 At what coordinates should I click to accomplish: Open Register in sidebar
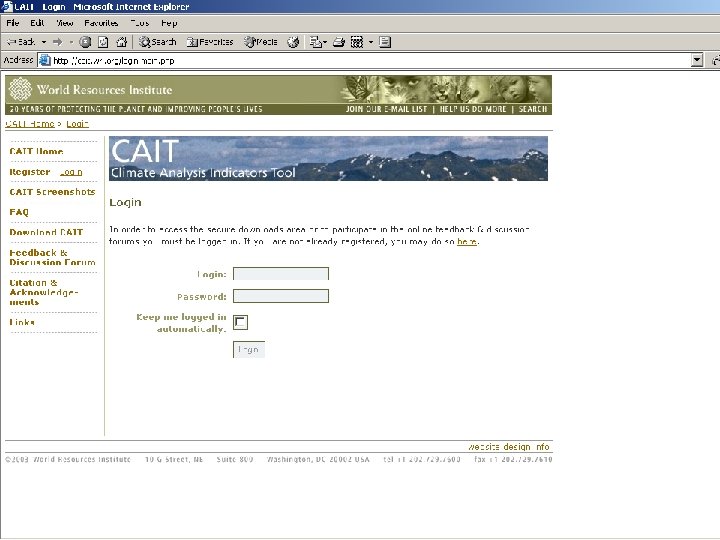click(x=30, y=172)
